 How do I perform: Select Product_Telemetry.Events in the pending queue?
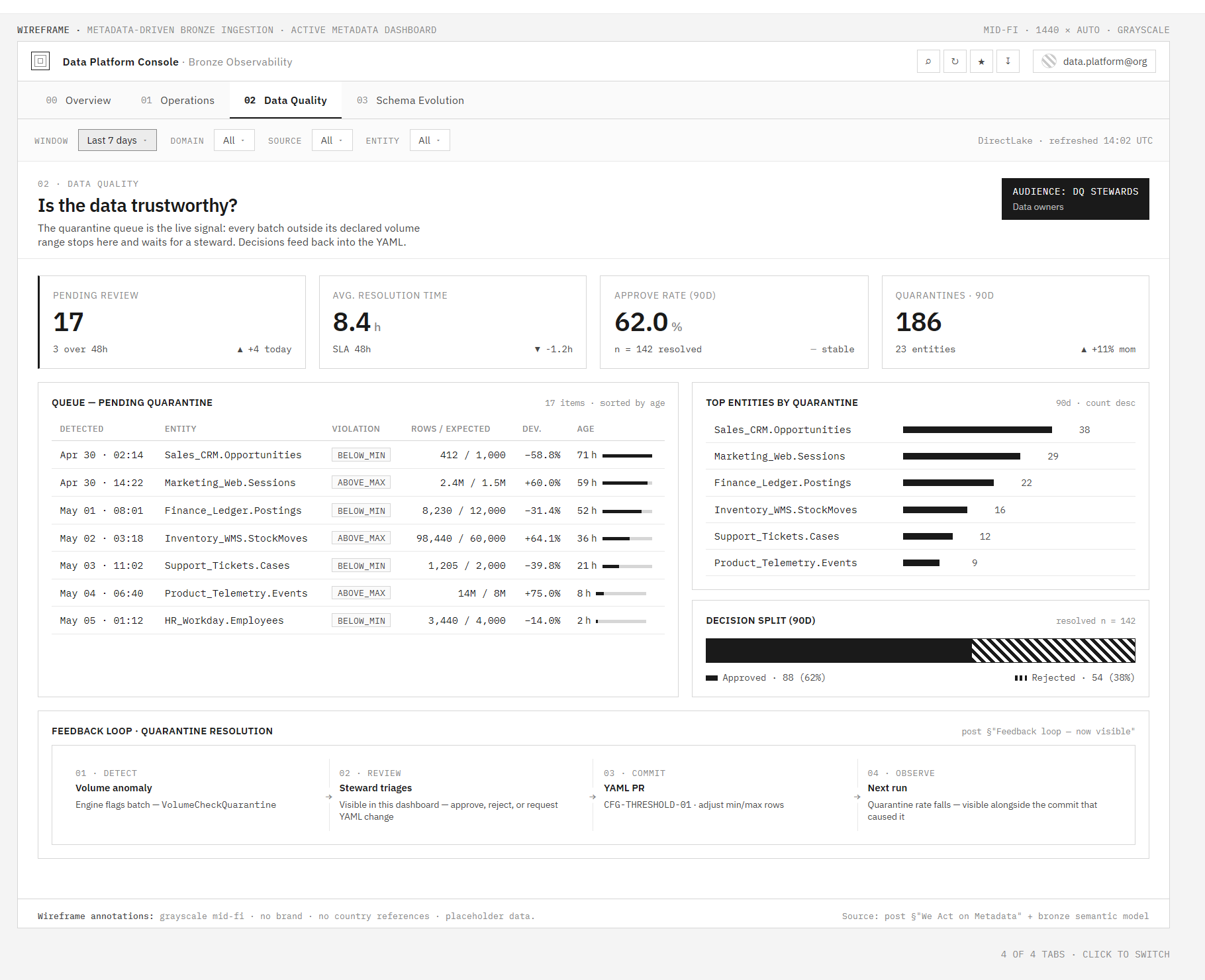click(x=358, y=593)
